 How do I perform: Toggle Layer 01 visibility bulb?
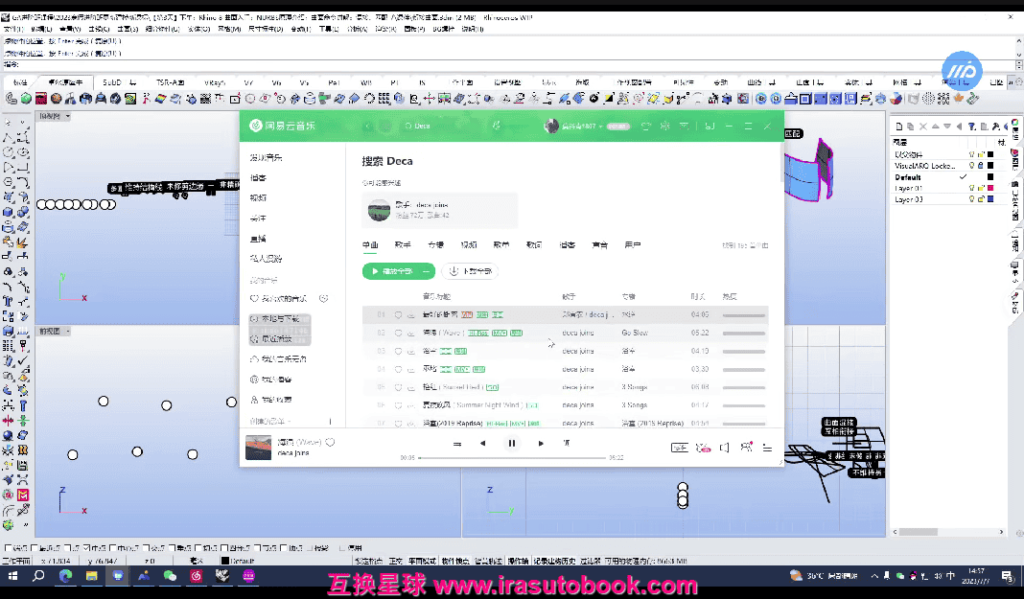972,188
